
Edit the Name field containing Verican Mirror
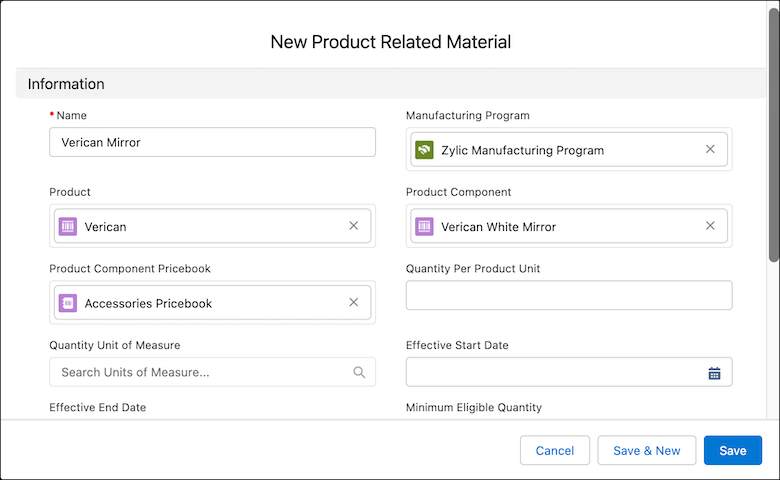pos(212,142)
